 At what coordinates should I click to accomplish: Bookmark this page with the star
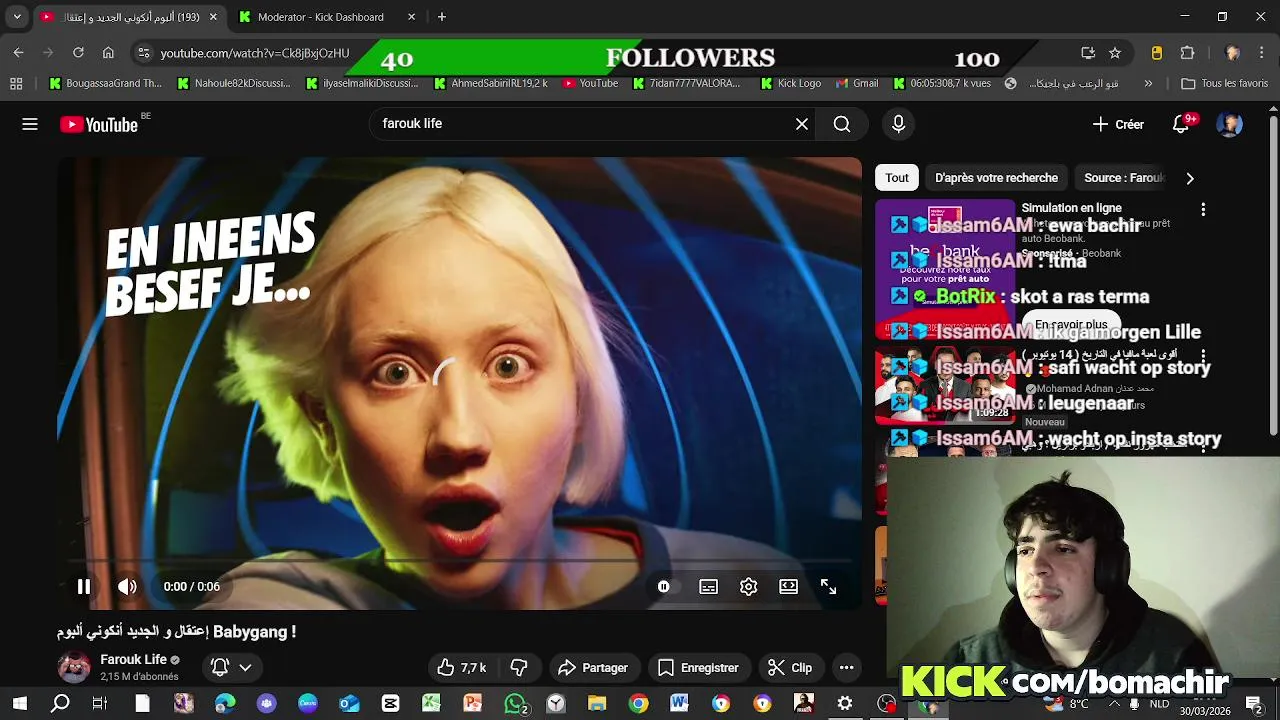(x=1115, y=53)
